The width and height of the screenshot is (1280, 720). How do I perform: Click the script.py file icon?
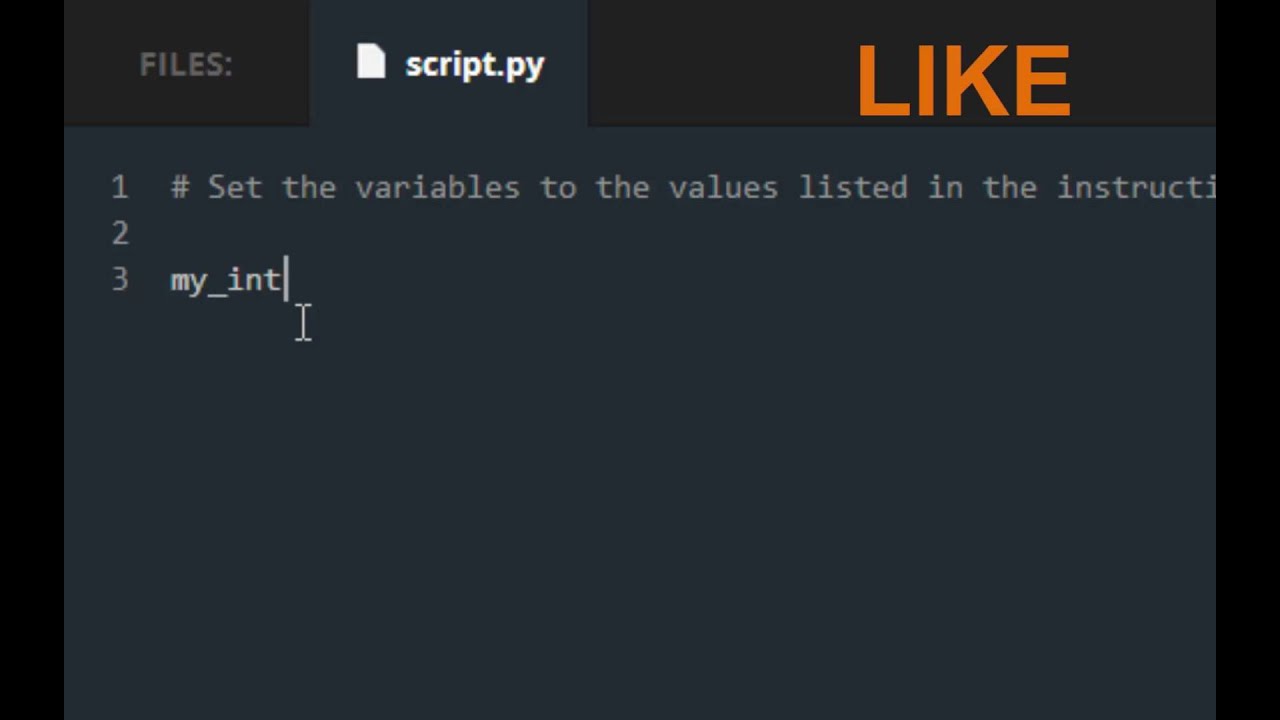point(371,63)
